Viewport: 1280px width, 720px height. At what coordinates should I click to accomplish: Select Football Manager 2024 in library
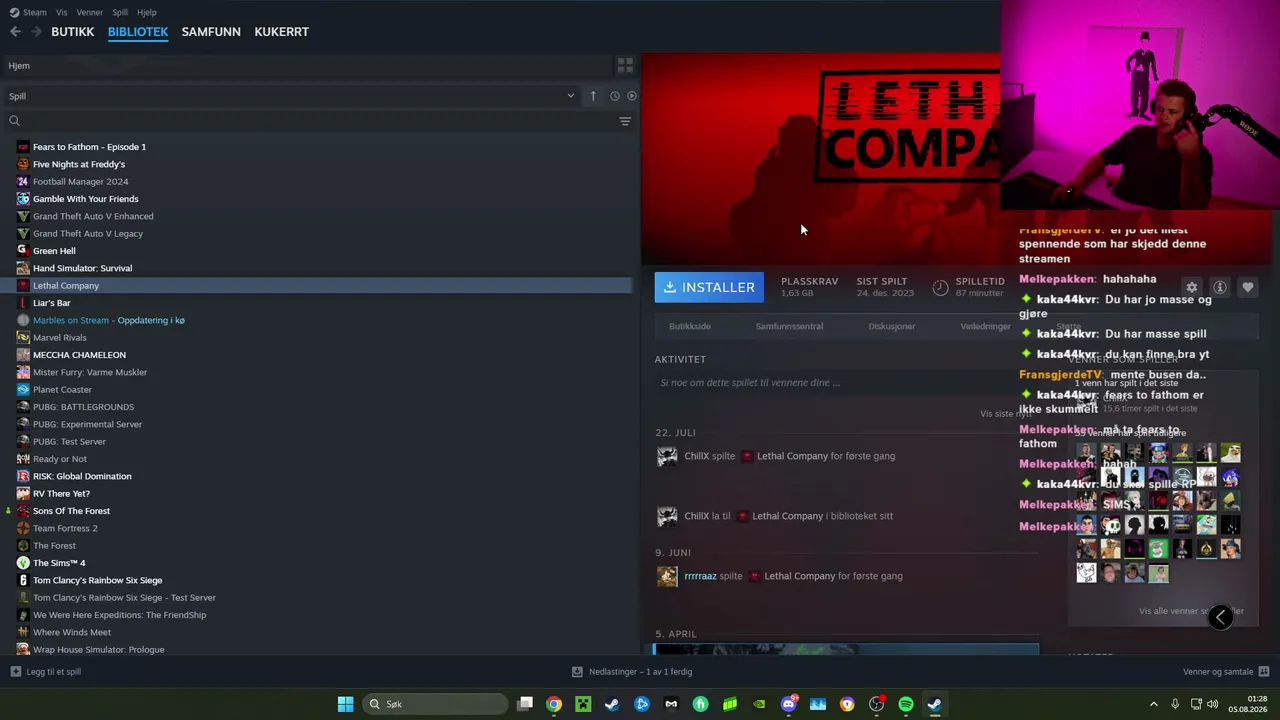tap(80, 182)
